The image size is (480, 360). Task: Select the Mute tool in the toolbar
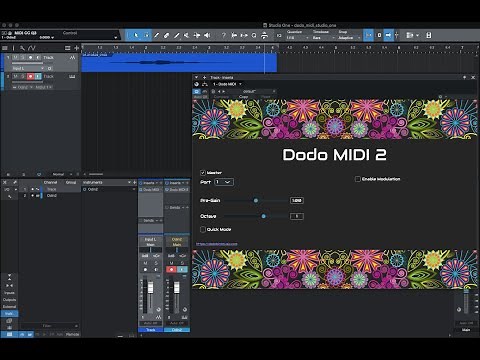click(x=187, y=35)
